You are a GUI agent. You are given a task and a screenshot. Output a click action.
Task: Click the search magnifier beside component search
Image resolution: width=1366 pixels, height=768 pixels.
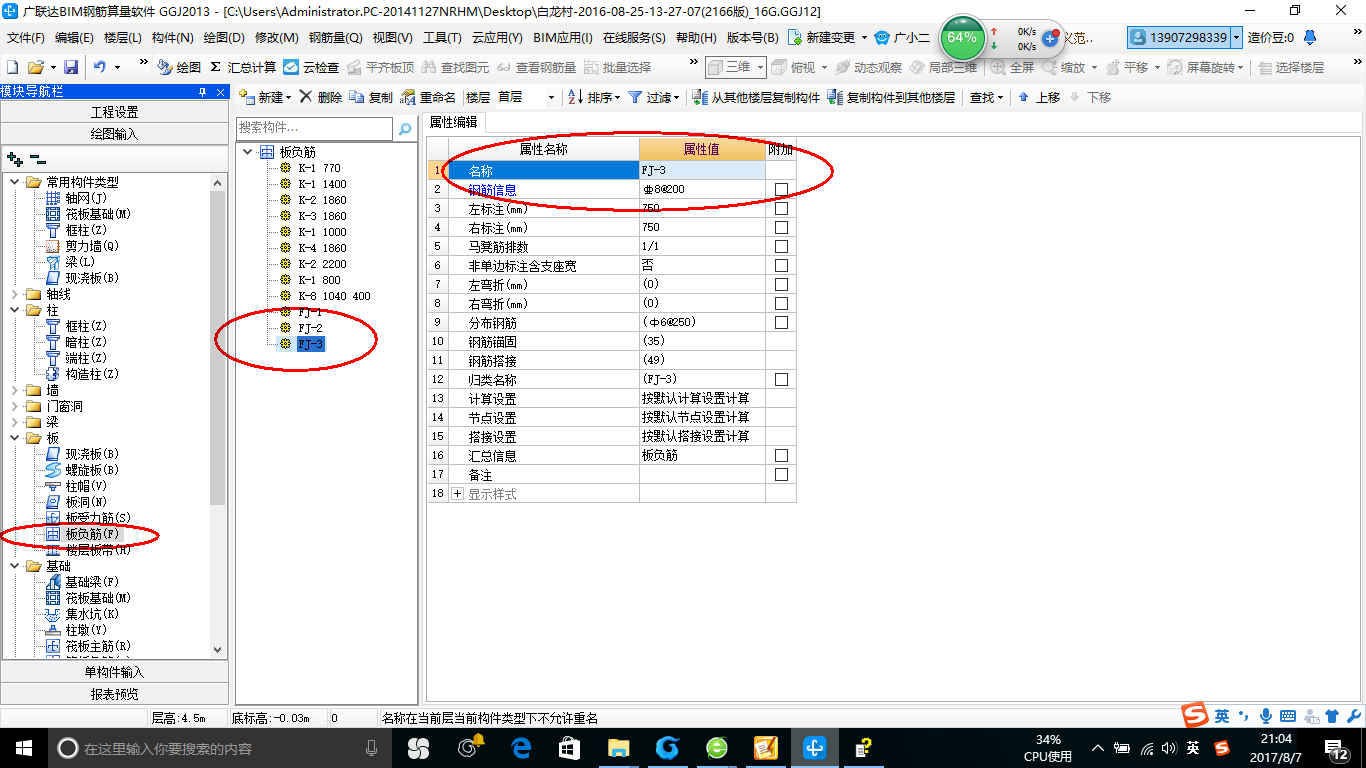[x=405, y=129]
